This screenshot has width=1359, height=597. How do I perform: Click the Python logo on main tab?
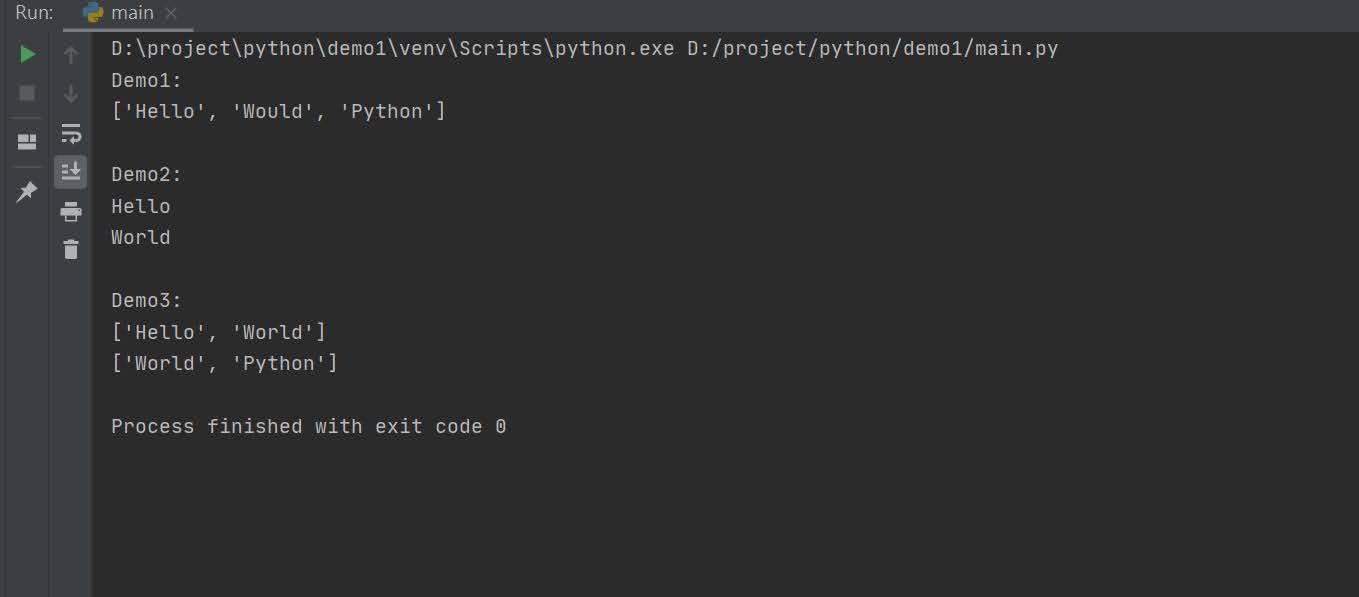(94, 13)
